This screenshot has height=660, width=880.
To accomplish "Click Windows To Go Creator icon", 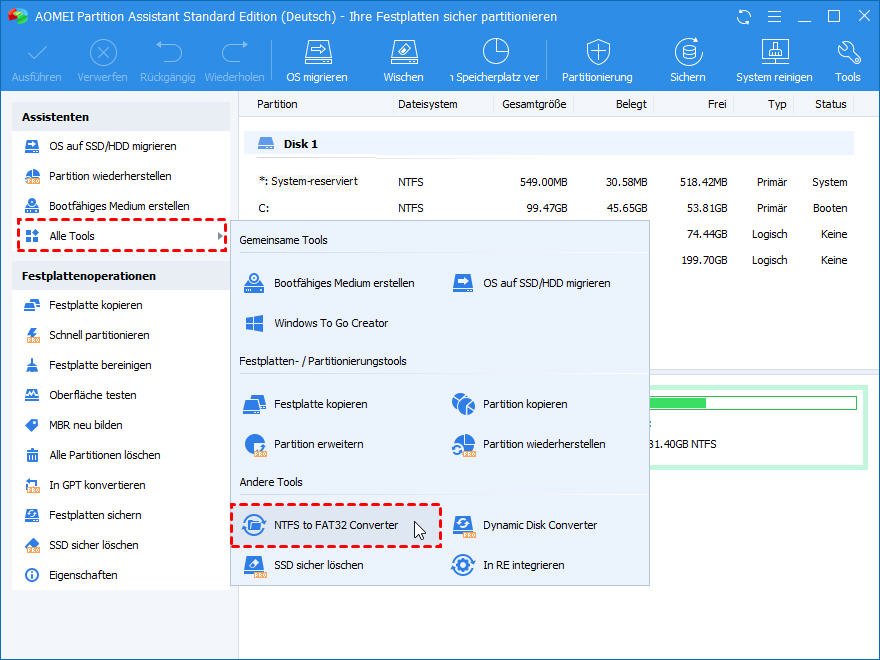I will coord(255,323).
